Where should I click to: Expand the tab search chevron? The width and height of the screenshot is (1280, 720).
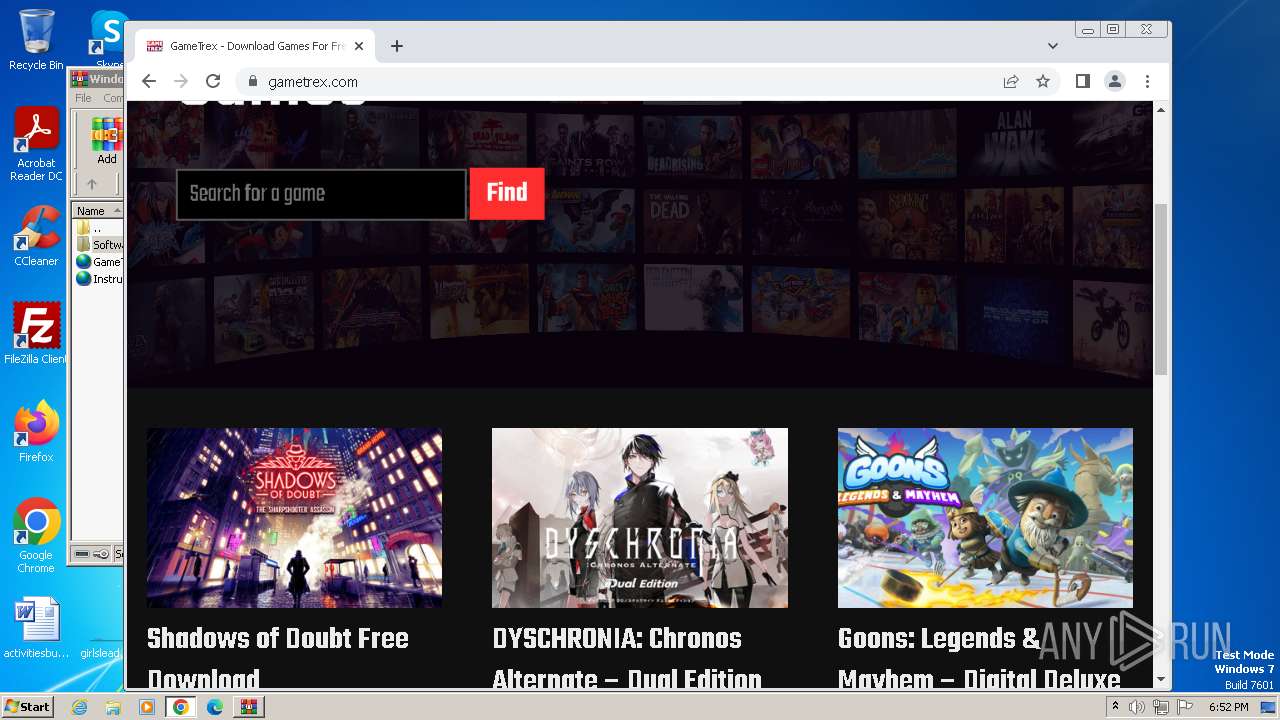(1053, 46)
